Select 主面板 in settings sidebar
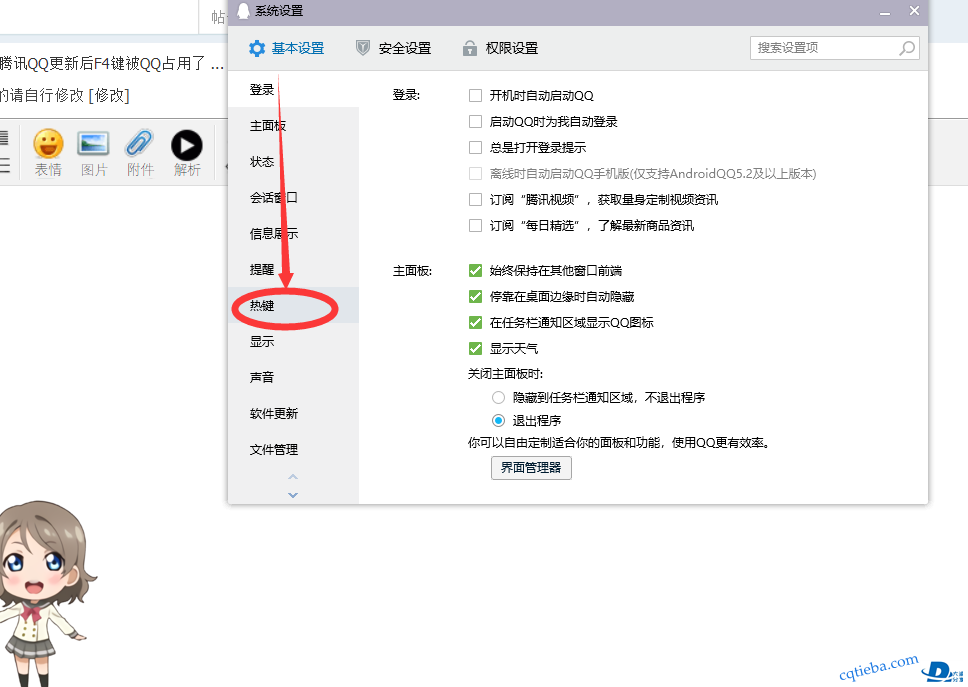 [293, 125]
